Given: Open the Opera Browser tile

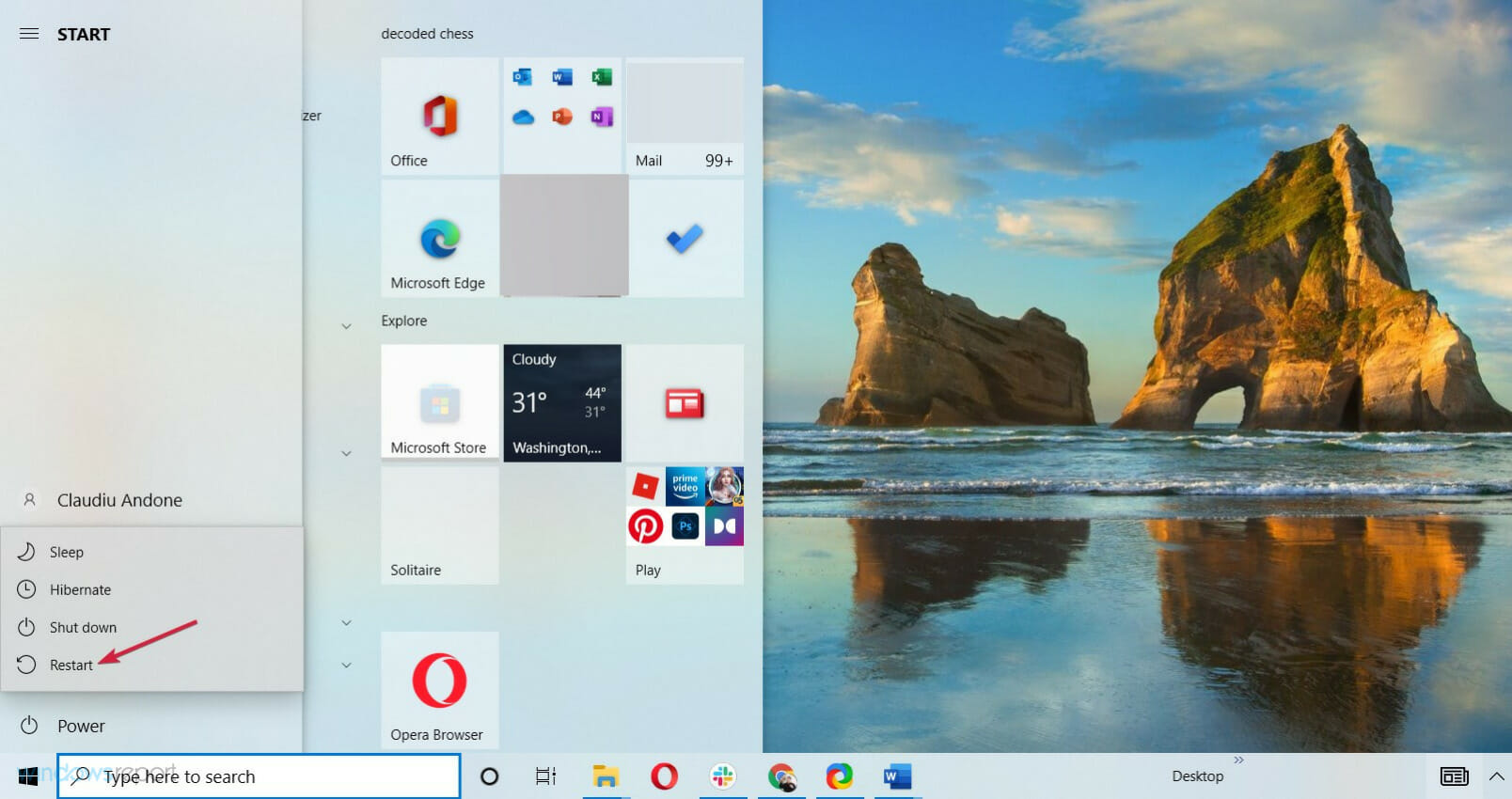Looking at the screenshot, I should coord(440,690).
